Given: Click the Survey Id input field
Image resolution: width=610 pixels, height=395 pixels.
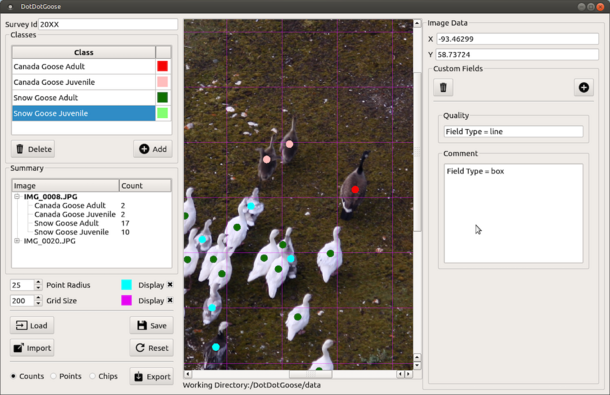Looking at the screenshot, I should pos(108,24).
